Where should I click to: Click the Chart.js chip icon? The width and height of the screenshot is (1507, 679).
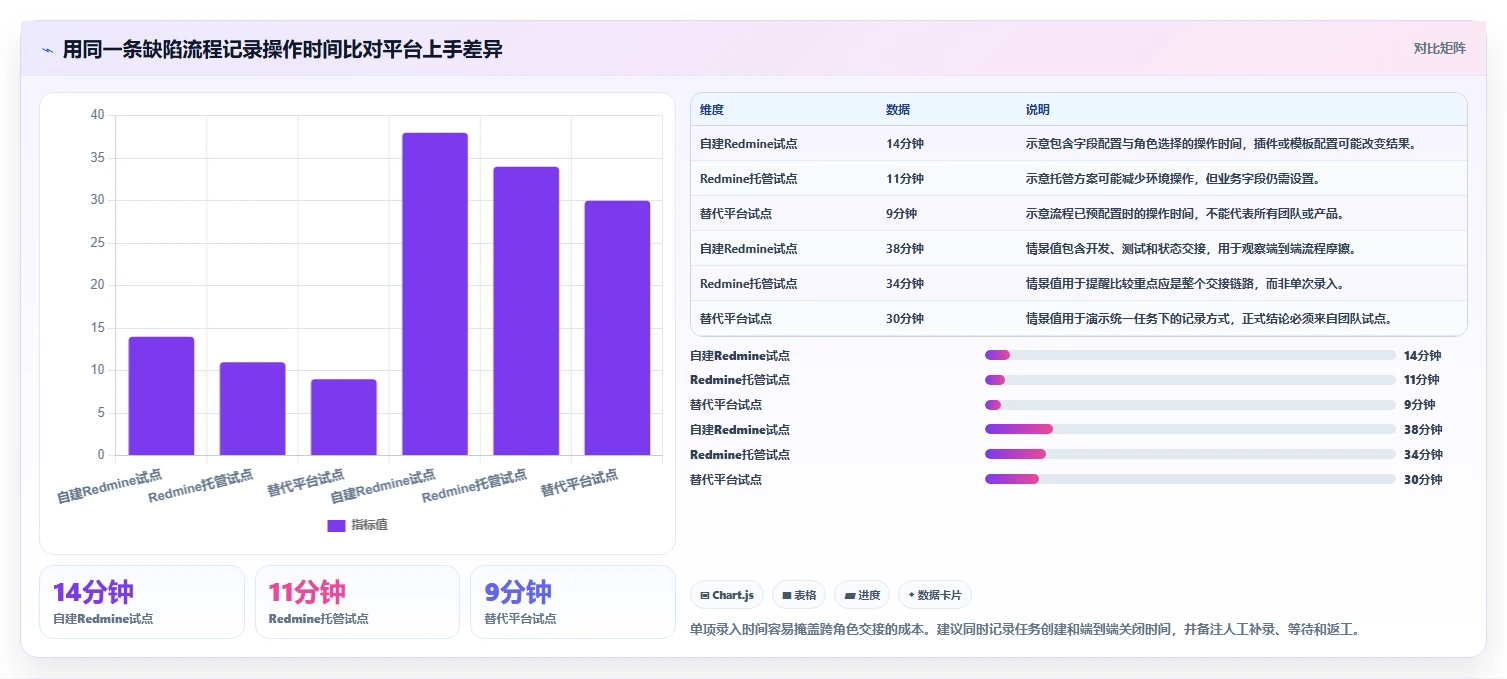coord(705,595)
